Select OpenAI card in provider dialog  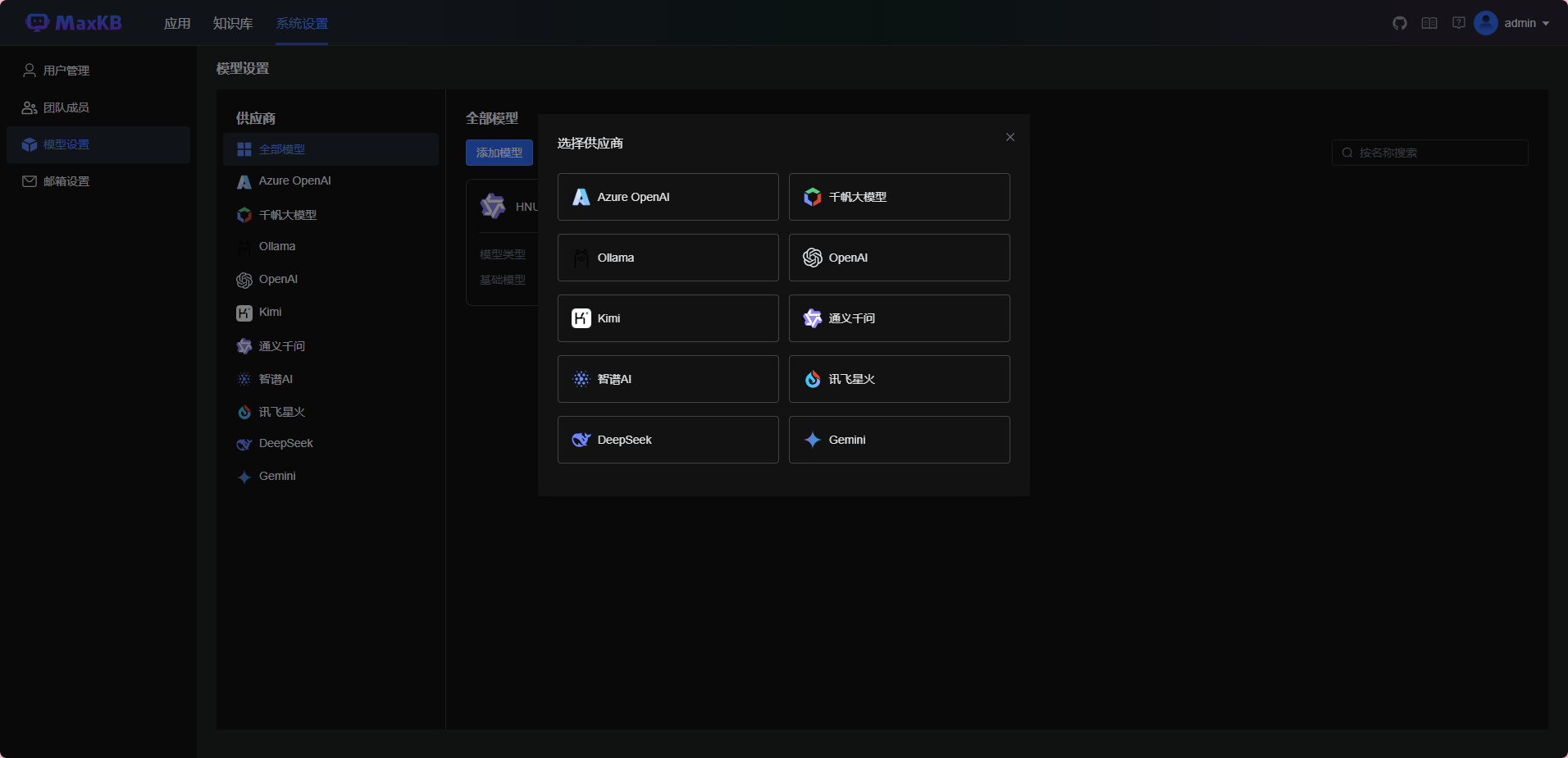[x=899, y=258]
